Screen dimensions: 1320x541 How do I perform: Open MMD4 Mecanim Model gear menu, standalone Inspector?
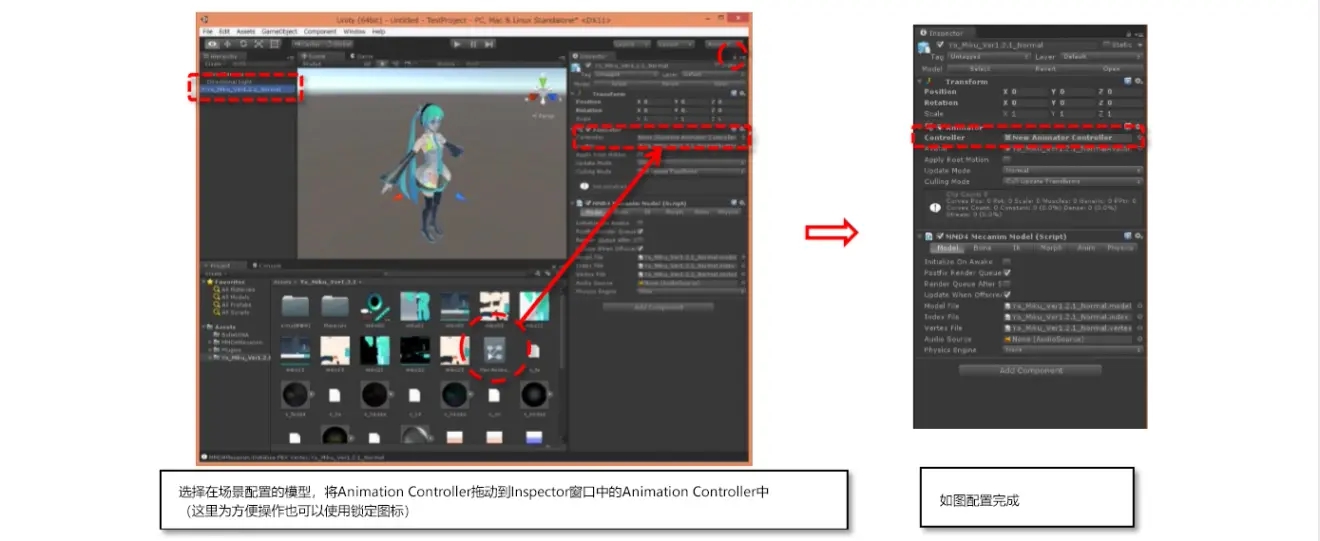coord(1139,236)
